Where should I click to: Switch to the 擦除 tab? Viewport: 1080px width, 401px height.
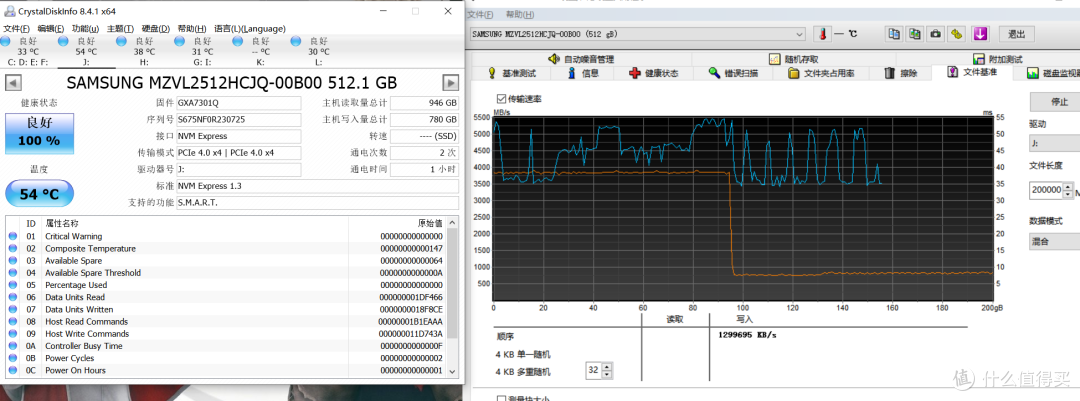(901, 73)
